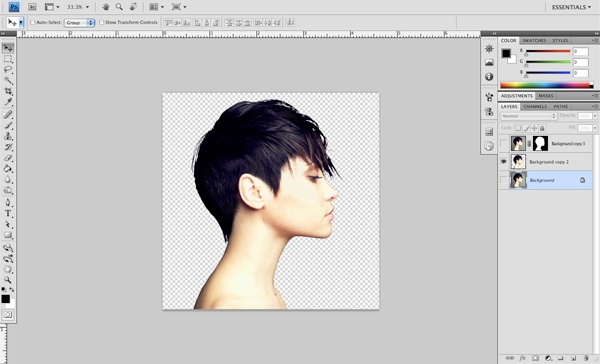Toggle lock position button
The image size is (600, 364).
click(x=534, y=128)
